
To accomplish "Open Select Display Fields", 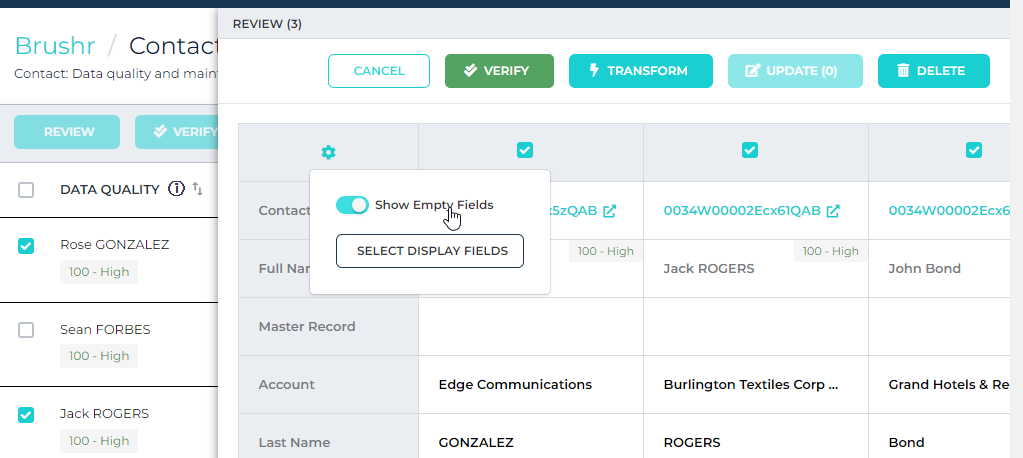I will pyautogui.click(x=430, y=251).
